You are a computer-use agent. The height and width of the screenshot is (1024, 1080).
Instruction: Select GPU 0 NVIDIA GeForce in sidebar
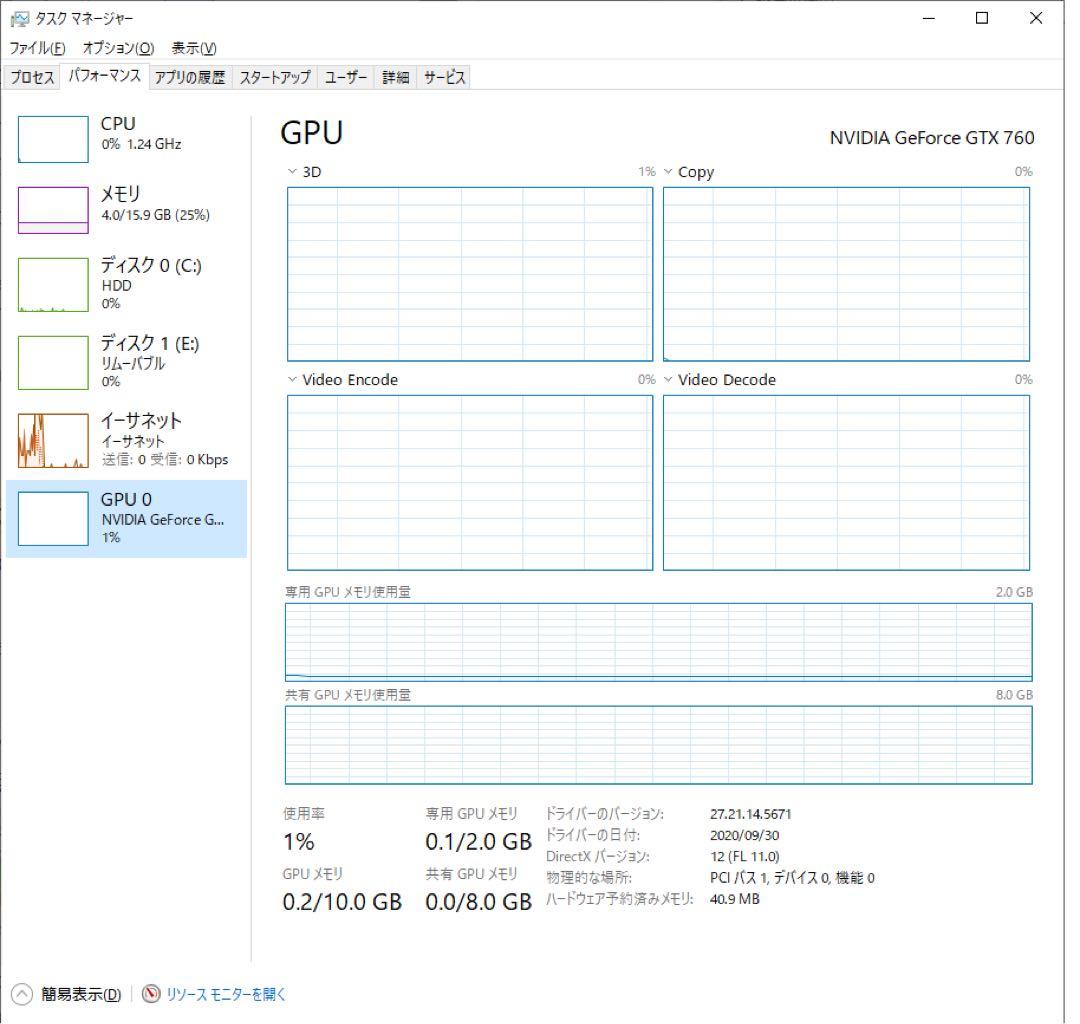120,517
